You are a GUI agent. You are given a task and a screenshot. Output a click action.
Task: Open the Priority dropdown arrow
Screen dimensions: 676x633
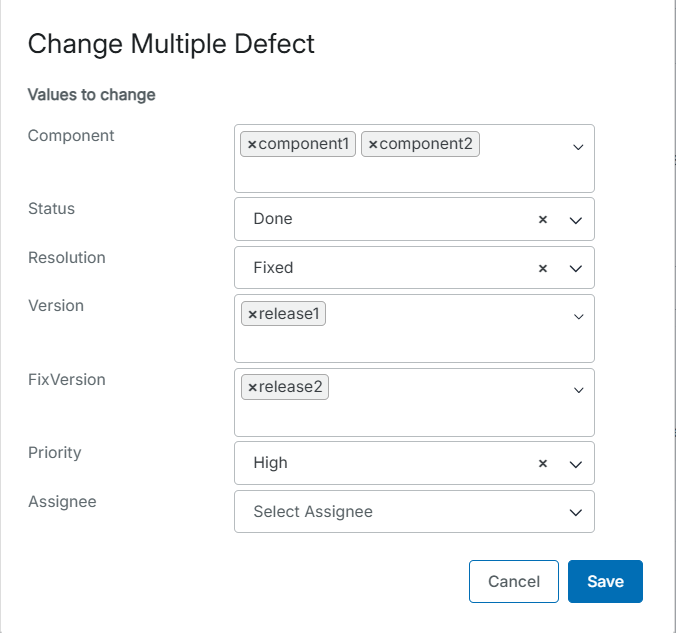575,463
